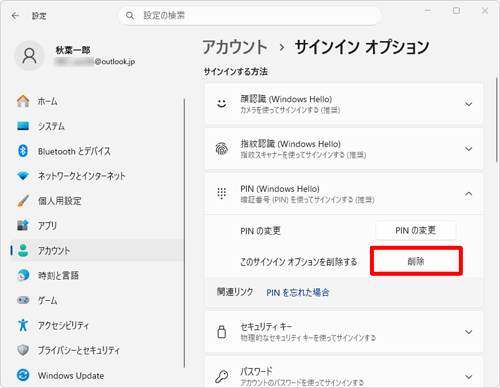Click the アクセシビリティ figure icon
The width and height of the screenshot is (500, 388).
[23, 325]
